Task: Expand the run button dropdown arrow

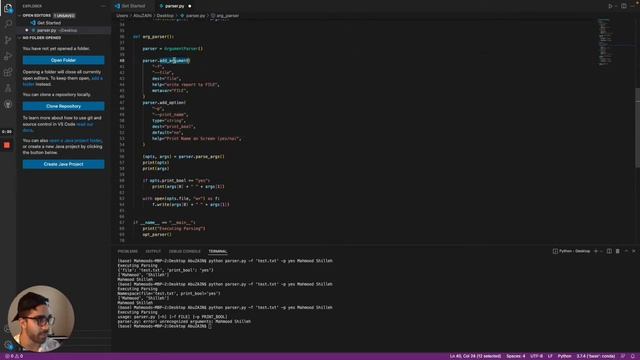Action: [x=616, y=6]
